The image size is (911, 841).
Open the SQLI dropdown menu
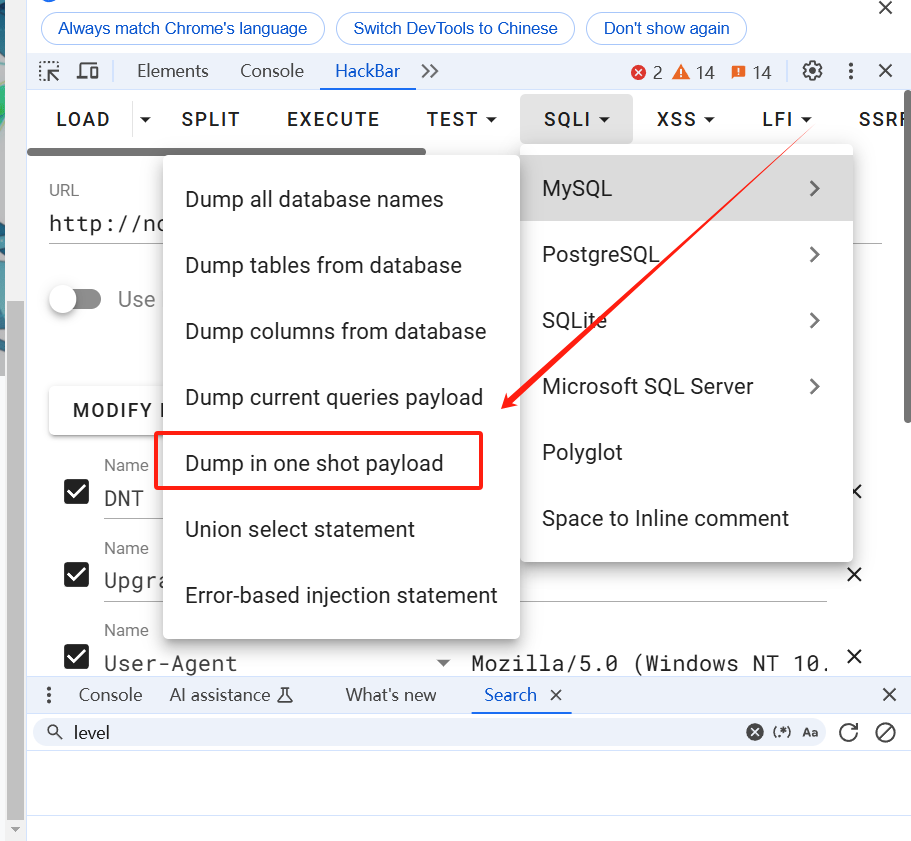point(576,119)
